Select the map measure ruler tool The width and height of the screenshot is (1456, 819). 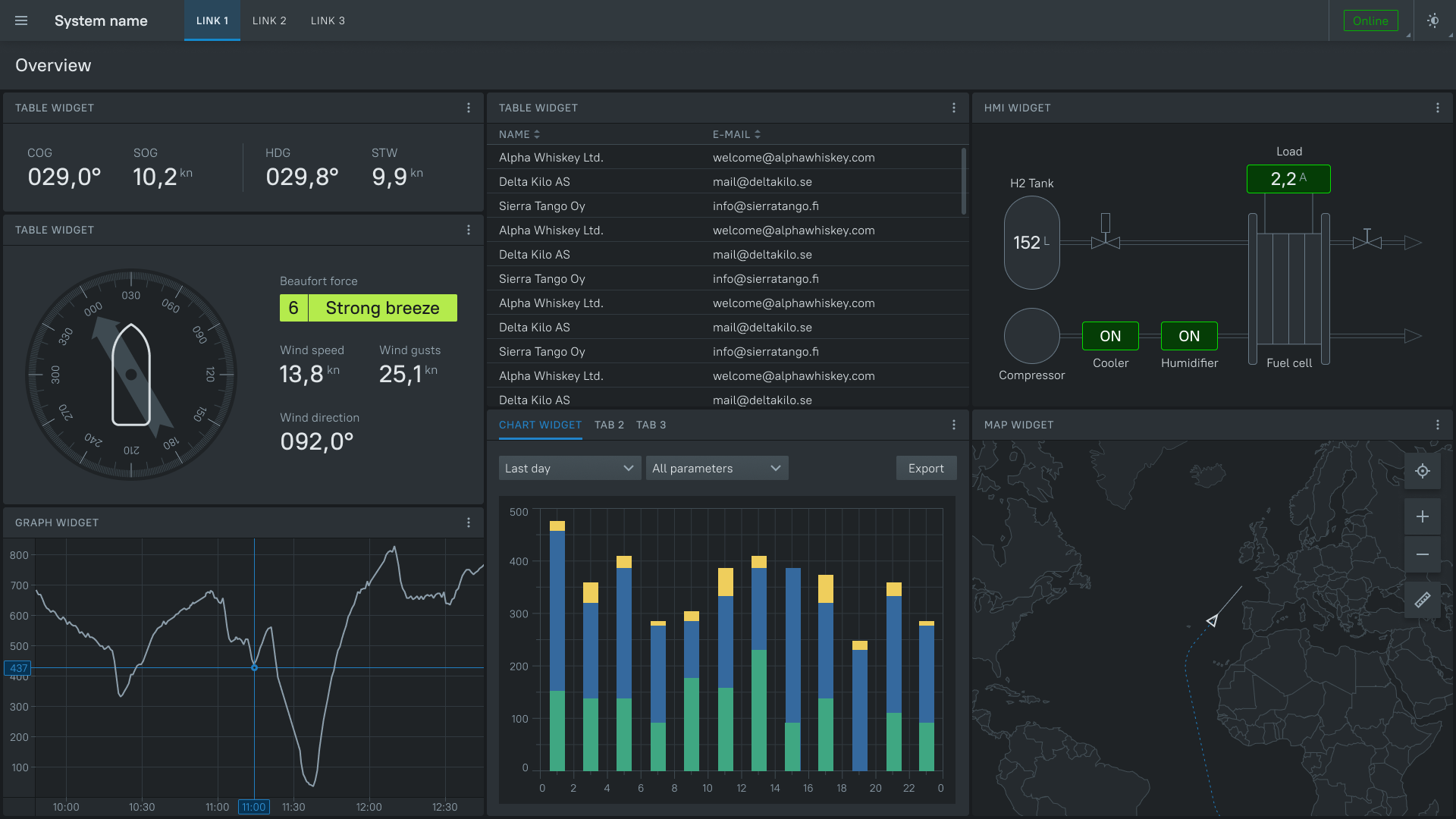(1423, 600)
